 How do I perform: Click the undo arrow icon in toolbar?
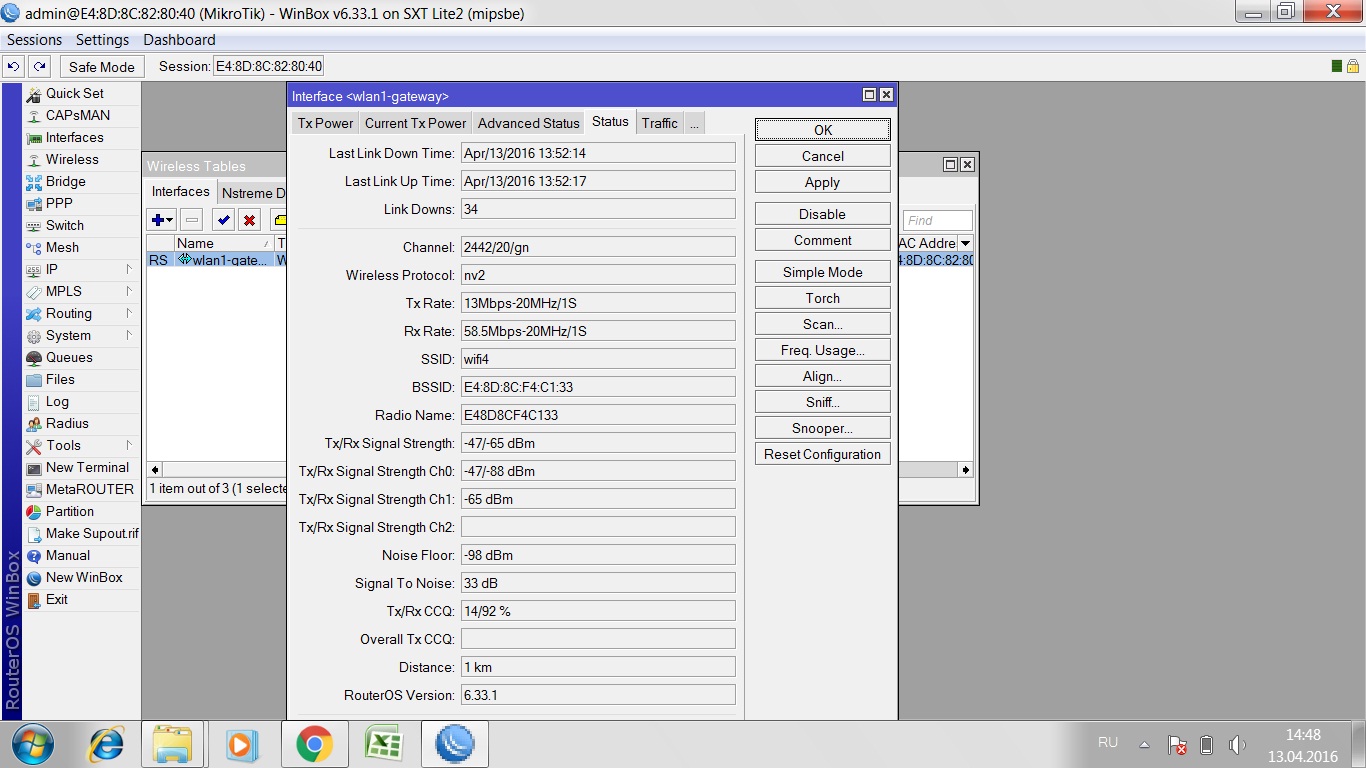point(13,66)
